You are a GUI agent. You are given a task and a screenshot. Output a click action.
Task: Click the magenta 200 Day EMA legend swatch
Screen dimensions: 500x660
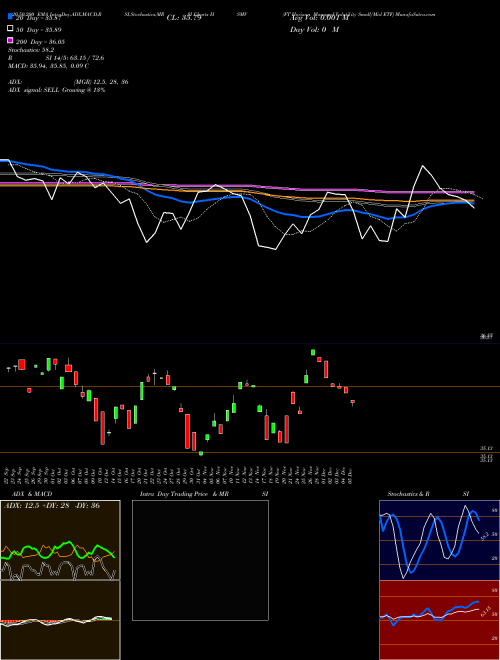coord(10,41)
